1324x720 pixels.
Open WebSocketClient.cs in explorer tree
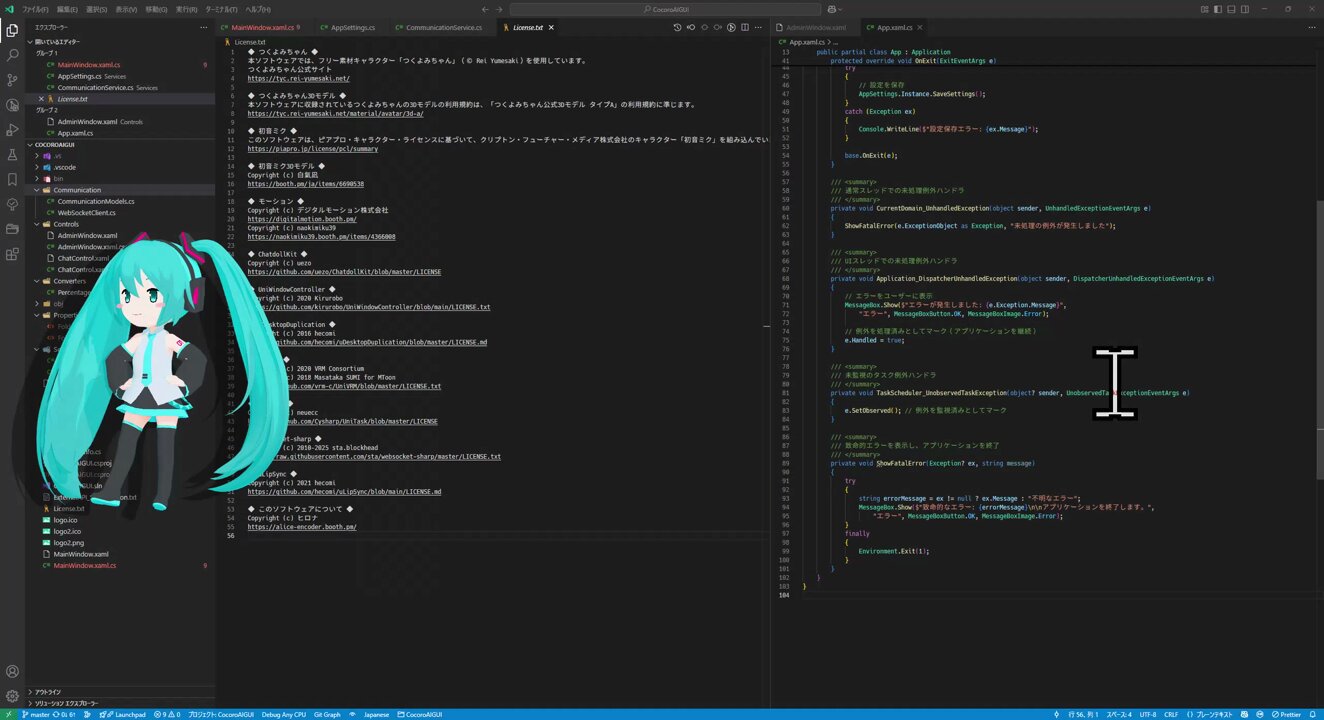pyautogui.click(x=86, y=213)
